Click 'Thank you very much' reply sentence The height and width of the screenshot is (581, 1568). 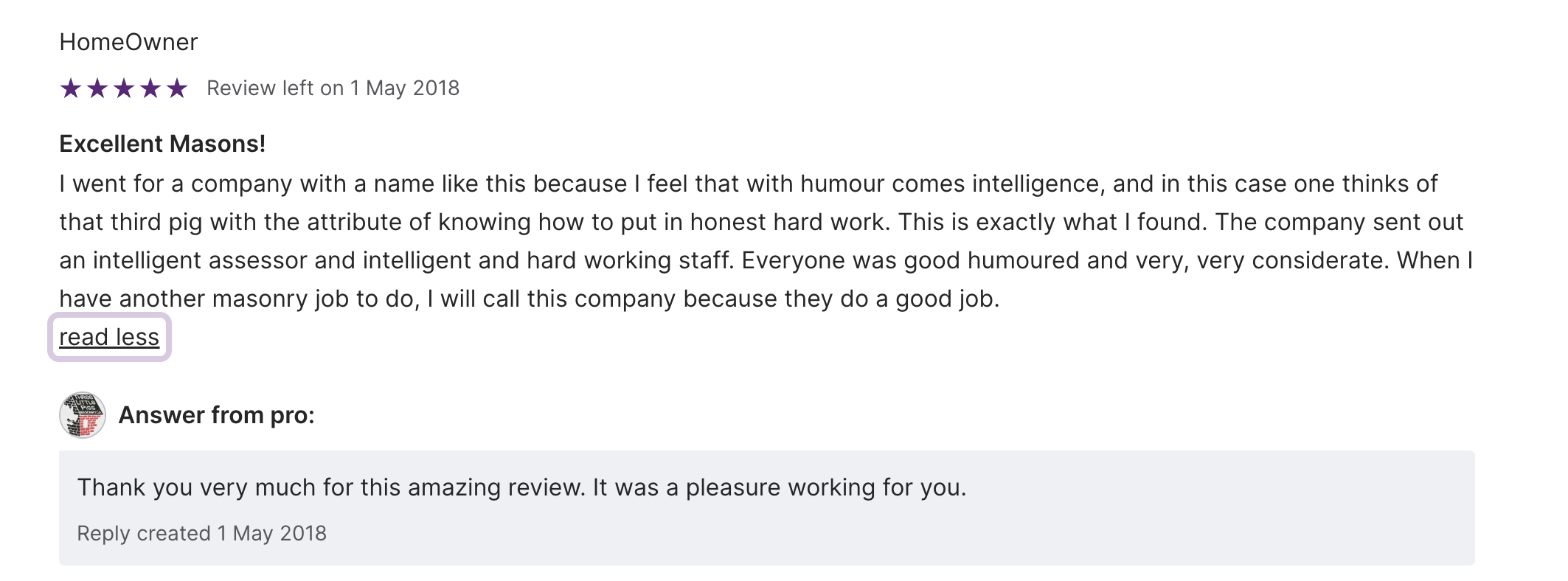(330, 487)
